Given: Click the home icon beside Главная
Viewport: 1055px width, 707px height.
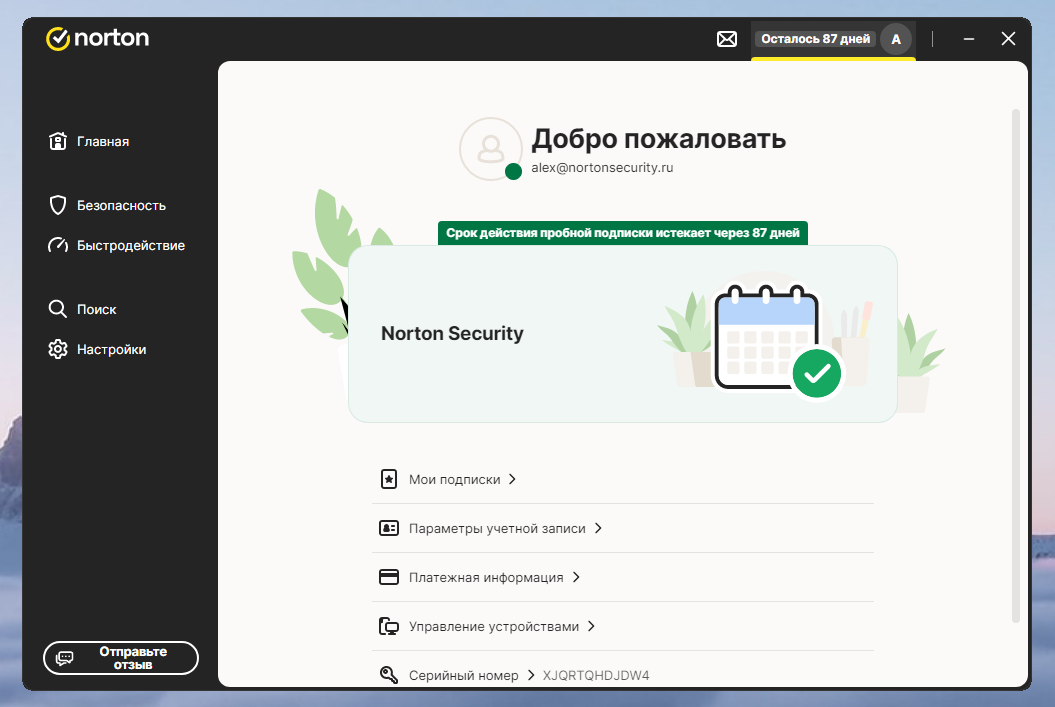Looking at the screenshot, I should (58, 142).
